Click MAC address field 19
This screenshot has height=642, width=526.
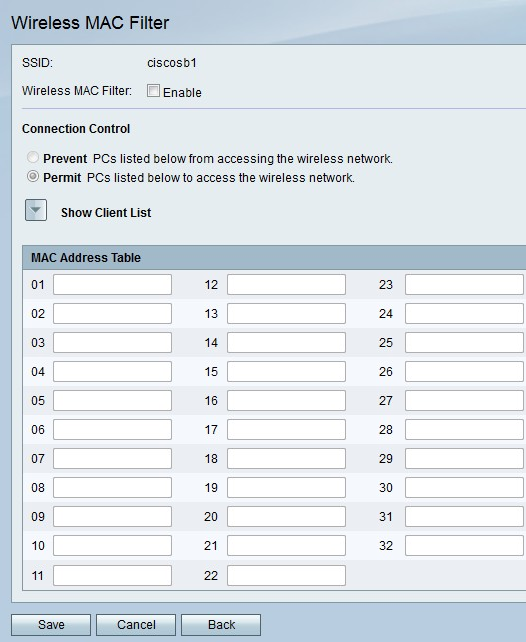pos(286,487)
